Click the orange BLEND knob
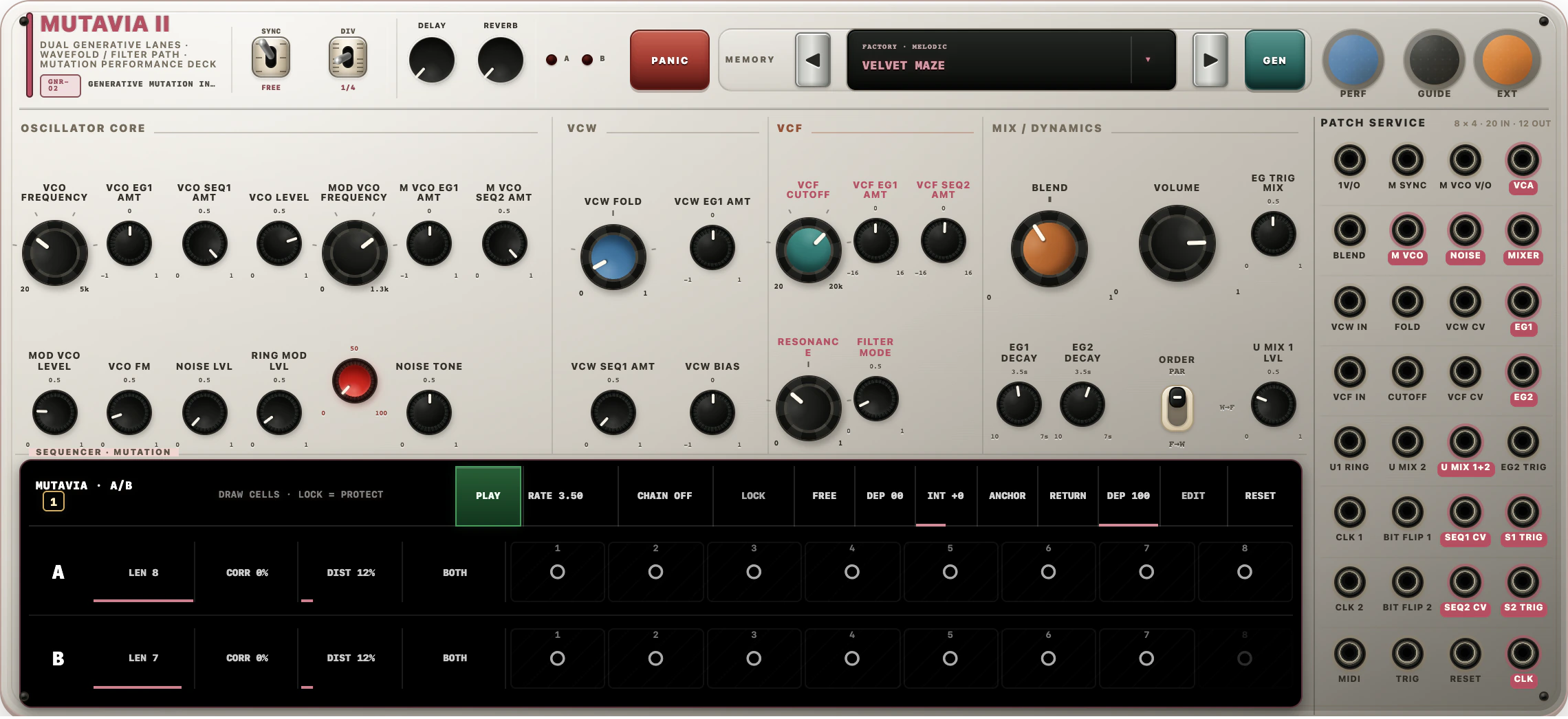1568x719 pixels. (1049, 249)
